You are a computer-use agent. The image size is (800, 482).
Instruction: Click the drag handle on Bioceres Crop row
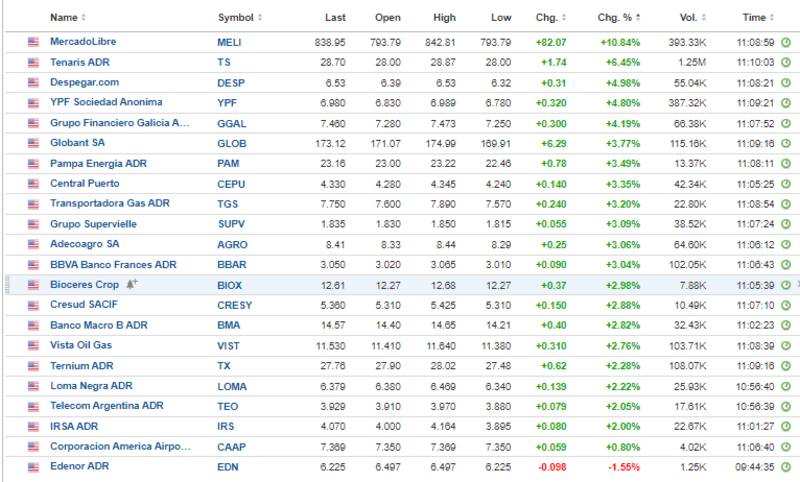pyautogui.click(x=6, y=285)
